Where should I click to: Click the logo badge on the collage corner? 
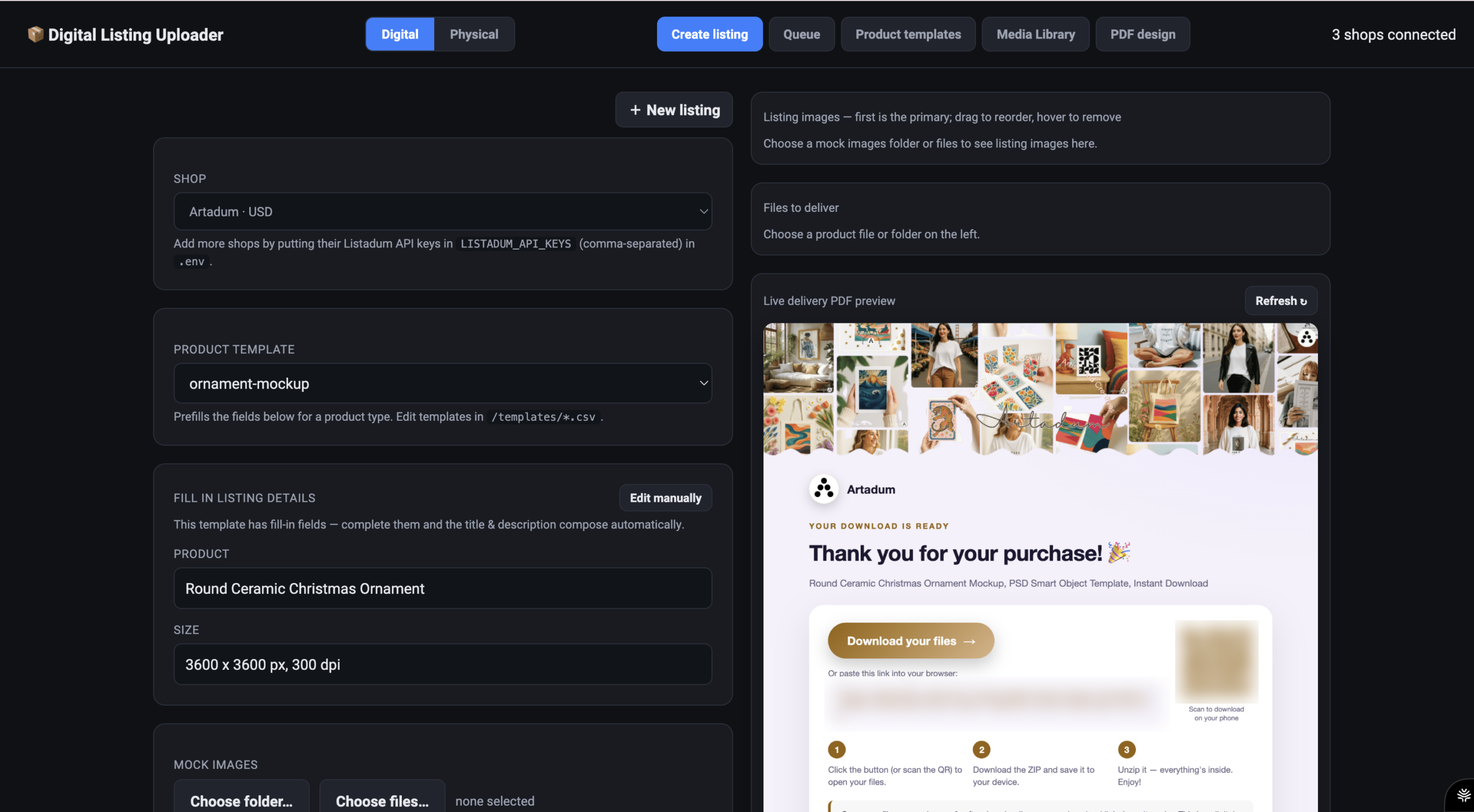[x=1306, y=337]
